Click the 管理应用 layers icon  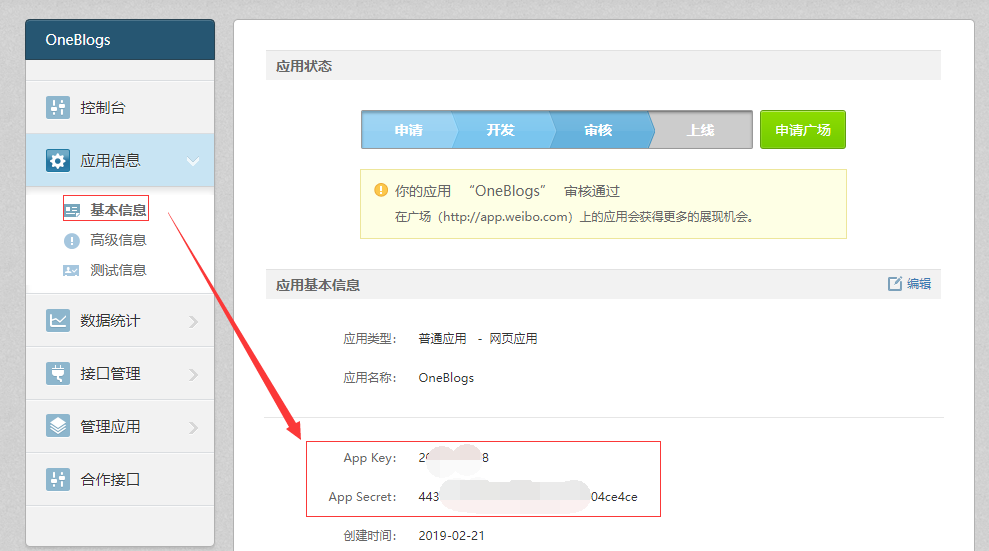click(58, 427)
